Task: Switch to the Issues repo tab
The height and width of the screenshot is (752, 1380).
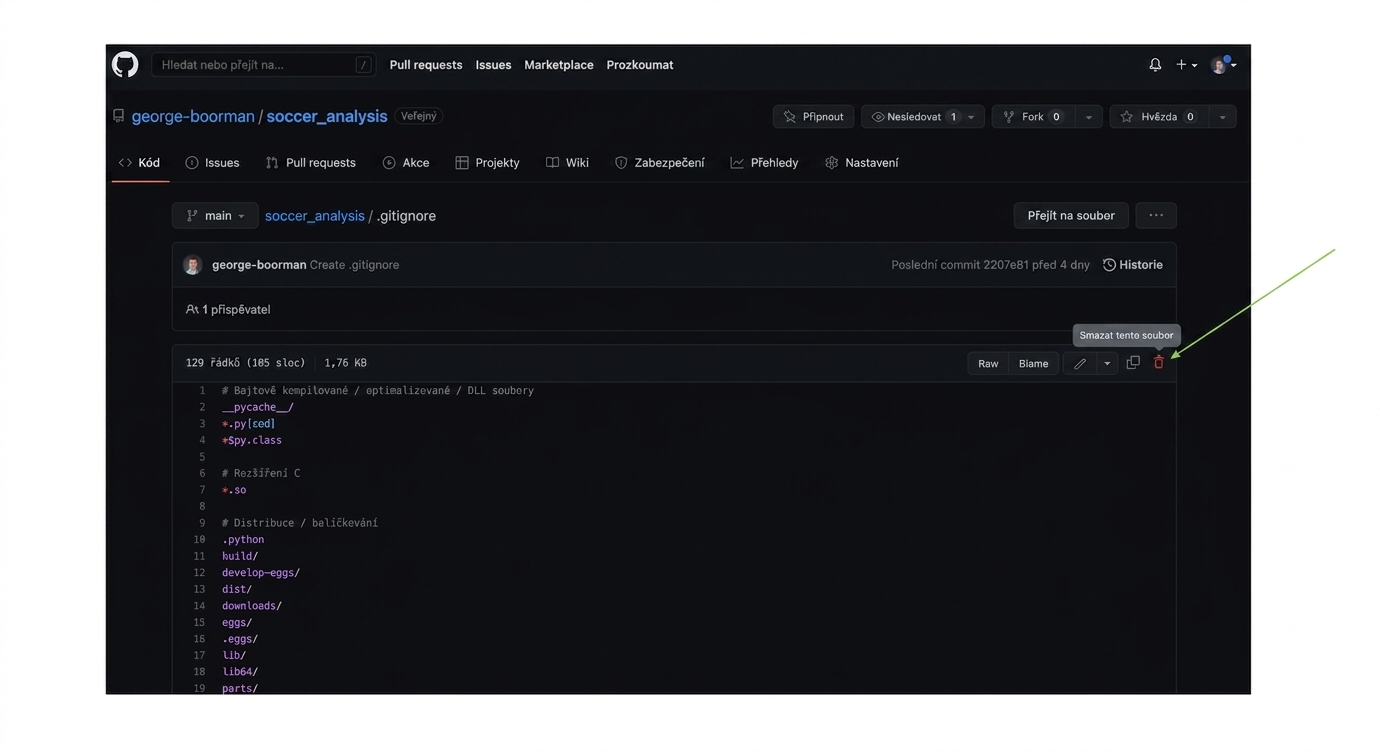Action: click(212, 163)
